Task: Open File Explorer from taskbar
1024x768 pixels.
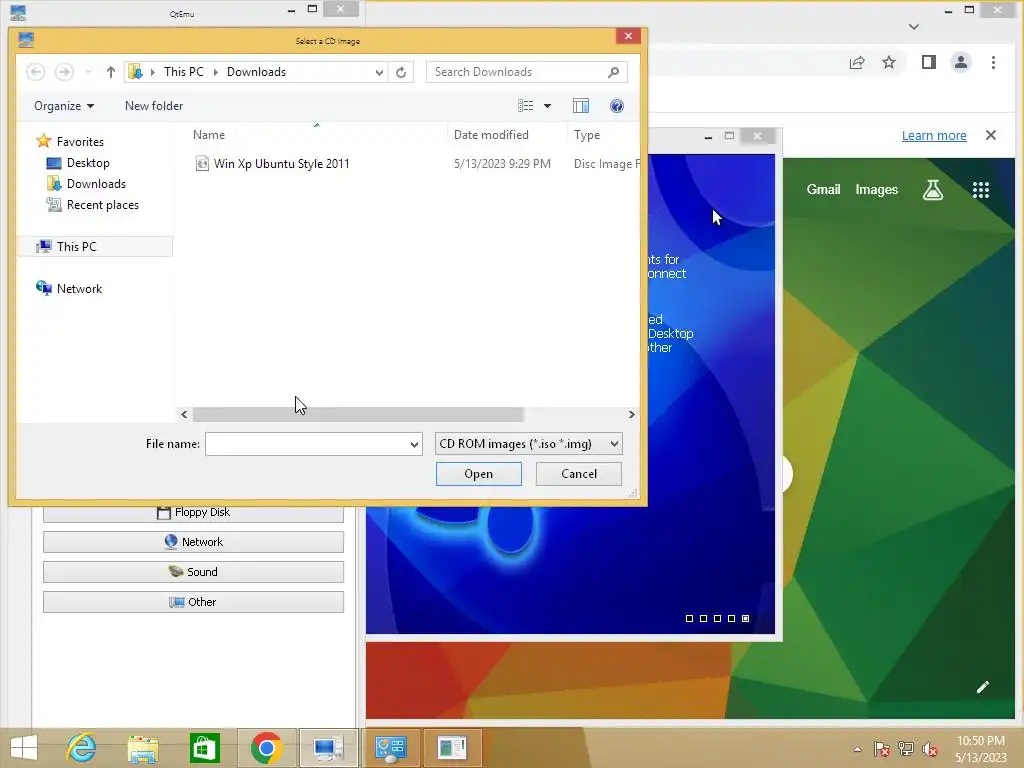Action: 143,748
